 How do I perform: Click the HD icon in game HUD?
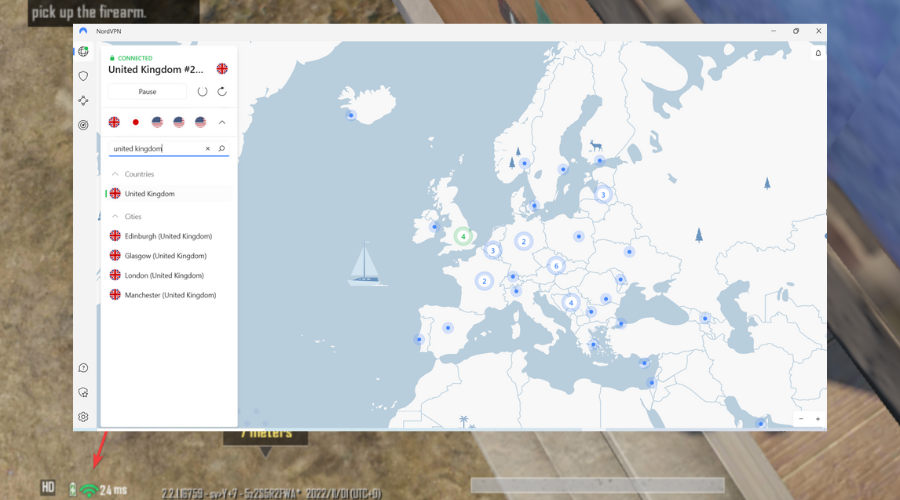[x=48, y=488]
